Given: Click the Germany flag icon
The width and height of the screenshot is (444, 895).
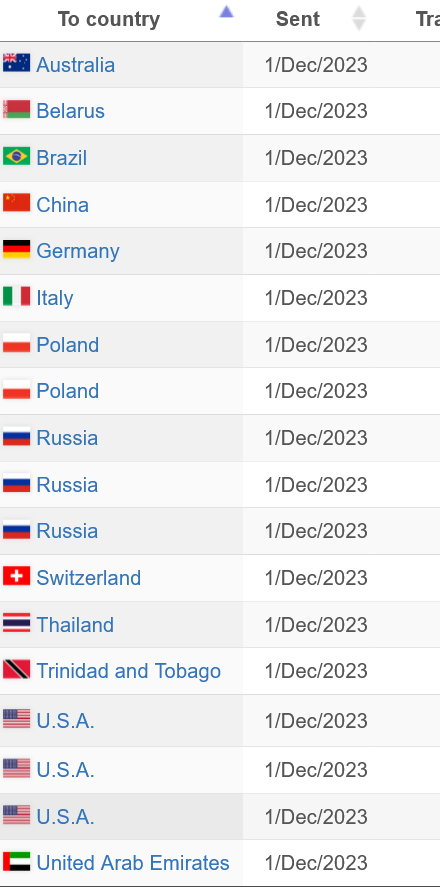Looking at the screenshot, I should point(17,249).
